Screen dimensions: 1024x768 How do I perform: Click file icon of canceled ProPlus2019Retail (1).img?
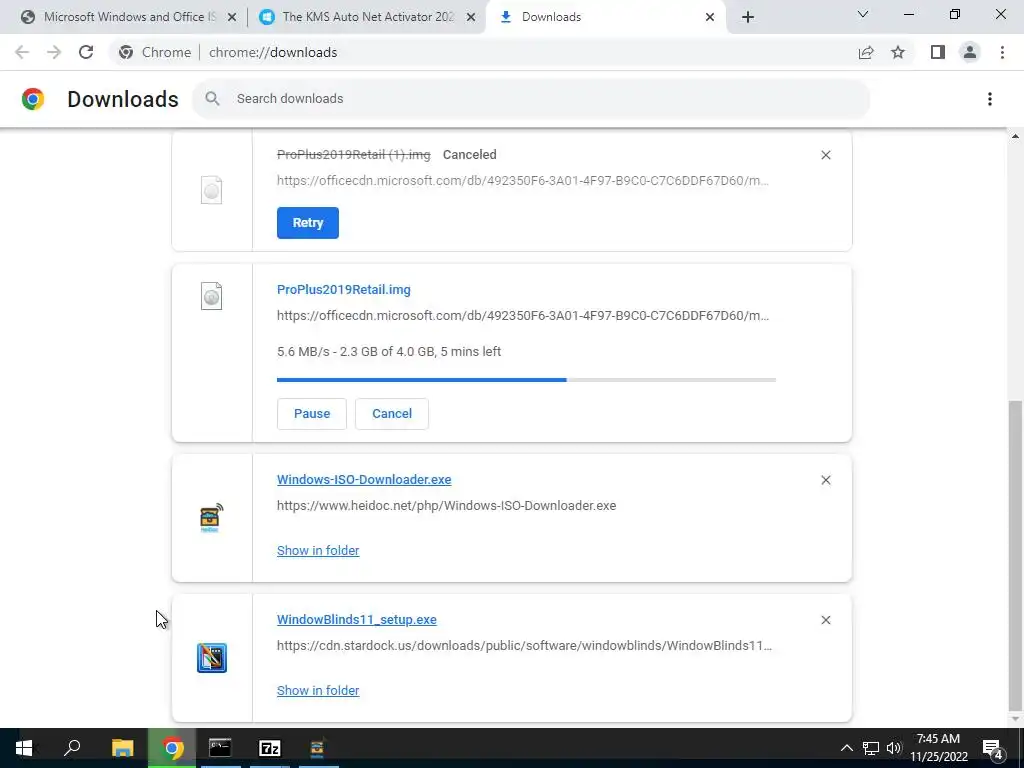tap(212, 190)
